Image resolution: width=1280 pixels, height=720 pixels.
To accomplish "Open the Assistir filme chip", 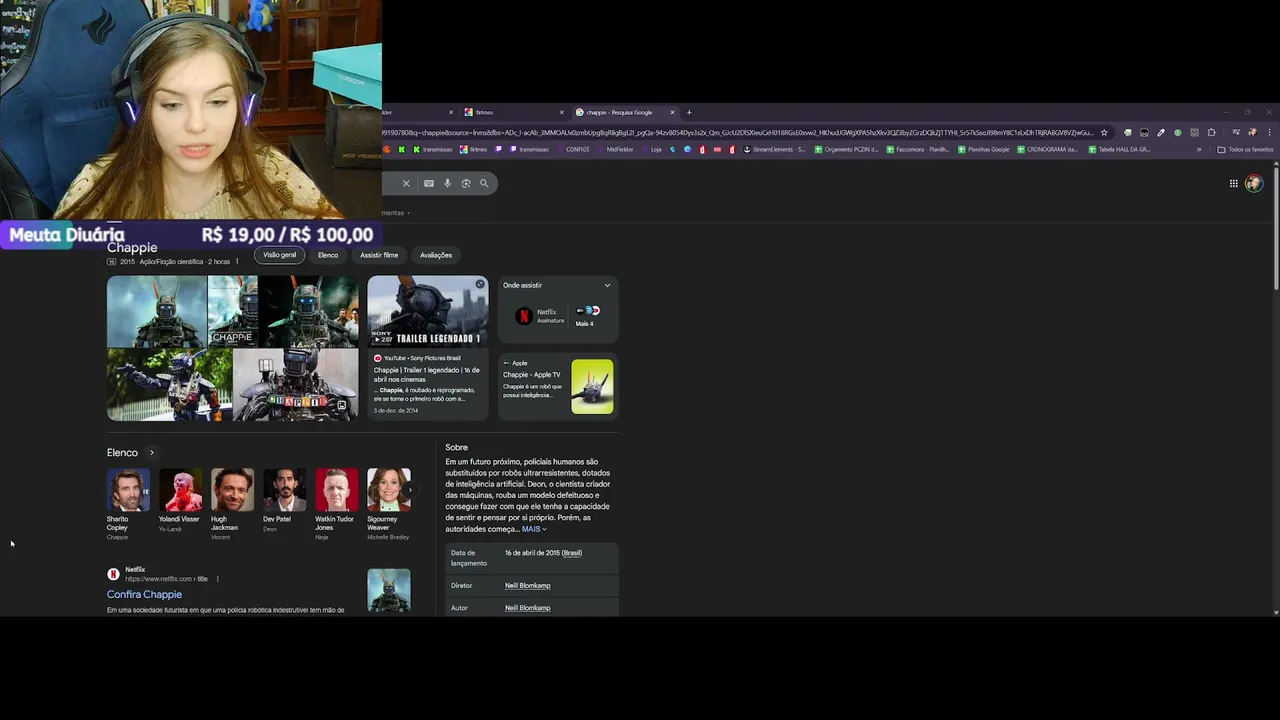I will tap(379, 255).
